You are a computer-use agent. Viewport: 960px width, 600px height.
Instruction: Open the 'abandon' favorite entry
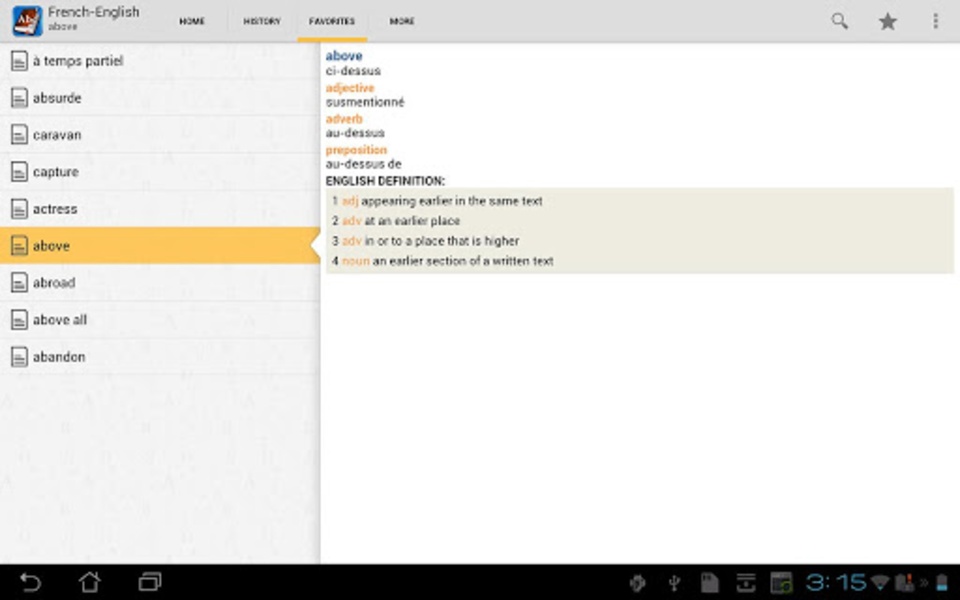[x=160, y=357]
